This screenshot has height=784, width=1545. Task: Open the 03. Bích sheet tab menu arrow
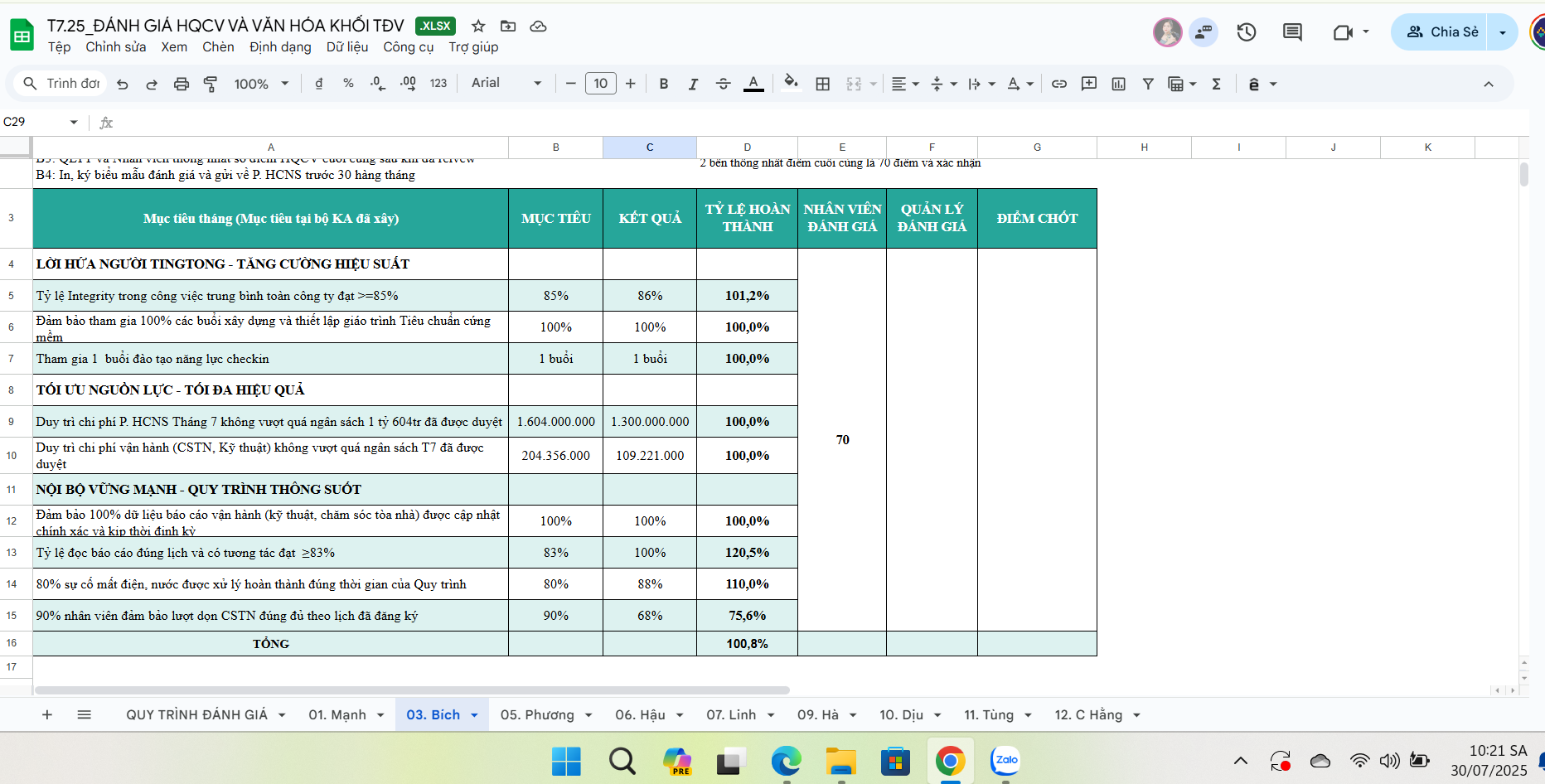tap(474, 715)
